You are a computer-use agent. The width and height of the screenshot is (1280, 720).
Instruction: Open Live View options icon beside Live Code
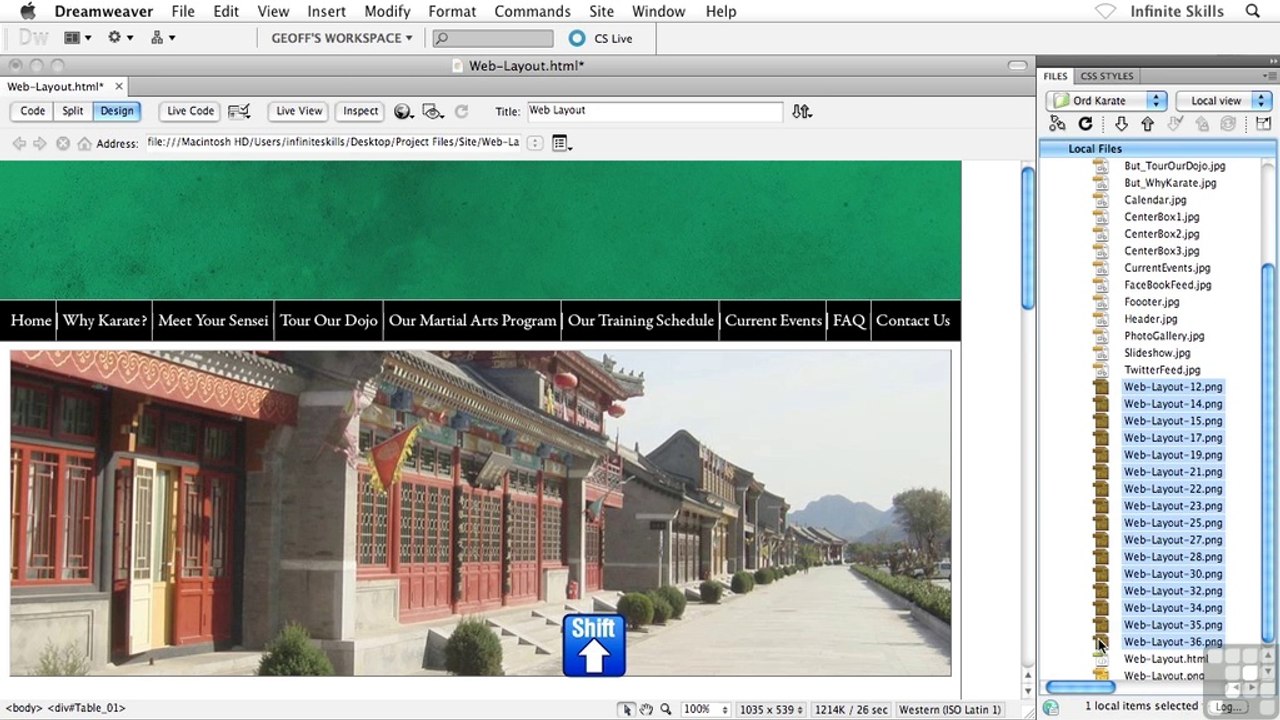[239, 111]
